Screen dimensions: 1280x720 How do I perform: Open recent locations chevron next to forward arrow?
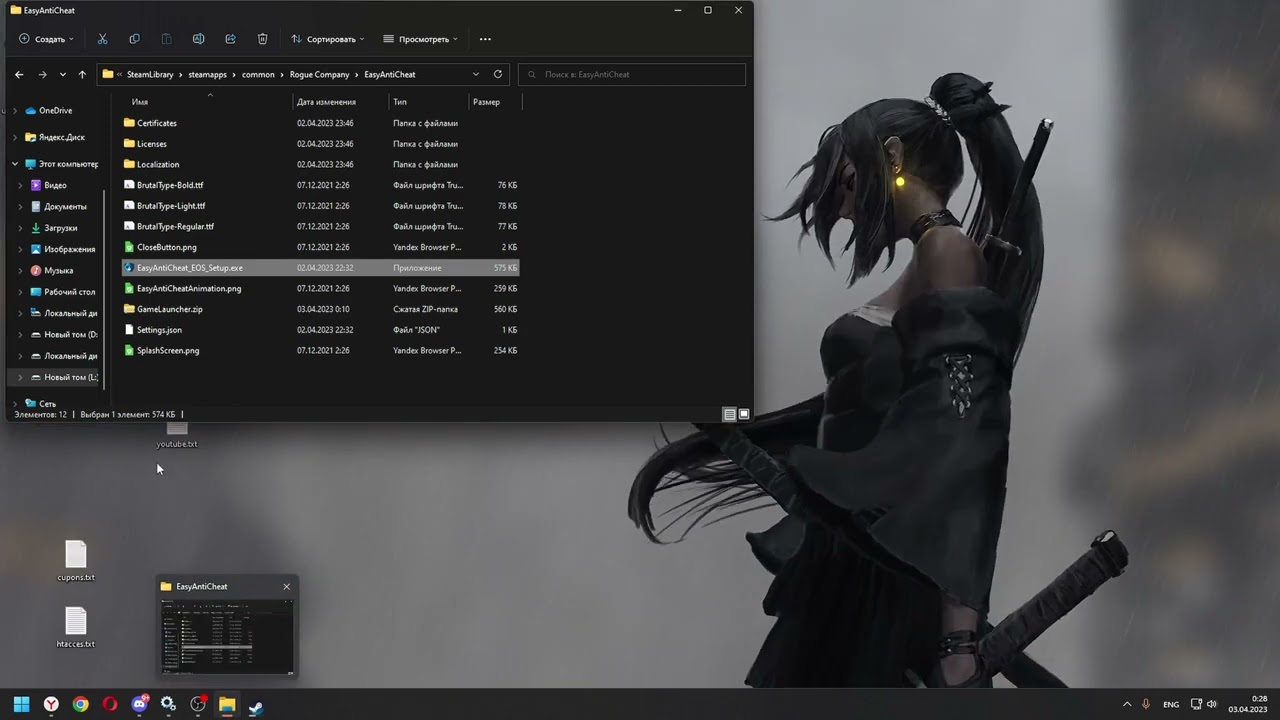click(63, 74)
